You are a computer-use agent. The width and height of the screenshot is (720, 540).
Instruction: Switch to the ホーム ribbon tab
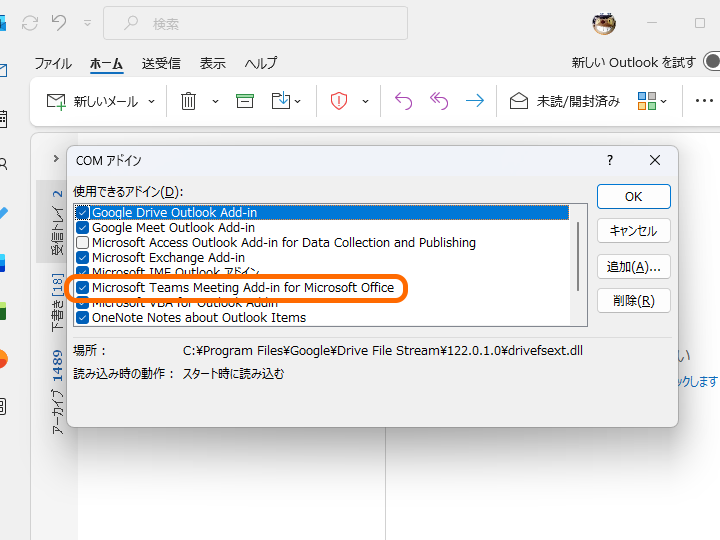tap(106, 63)
